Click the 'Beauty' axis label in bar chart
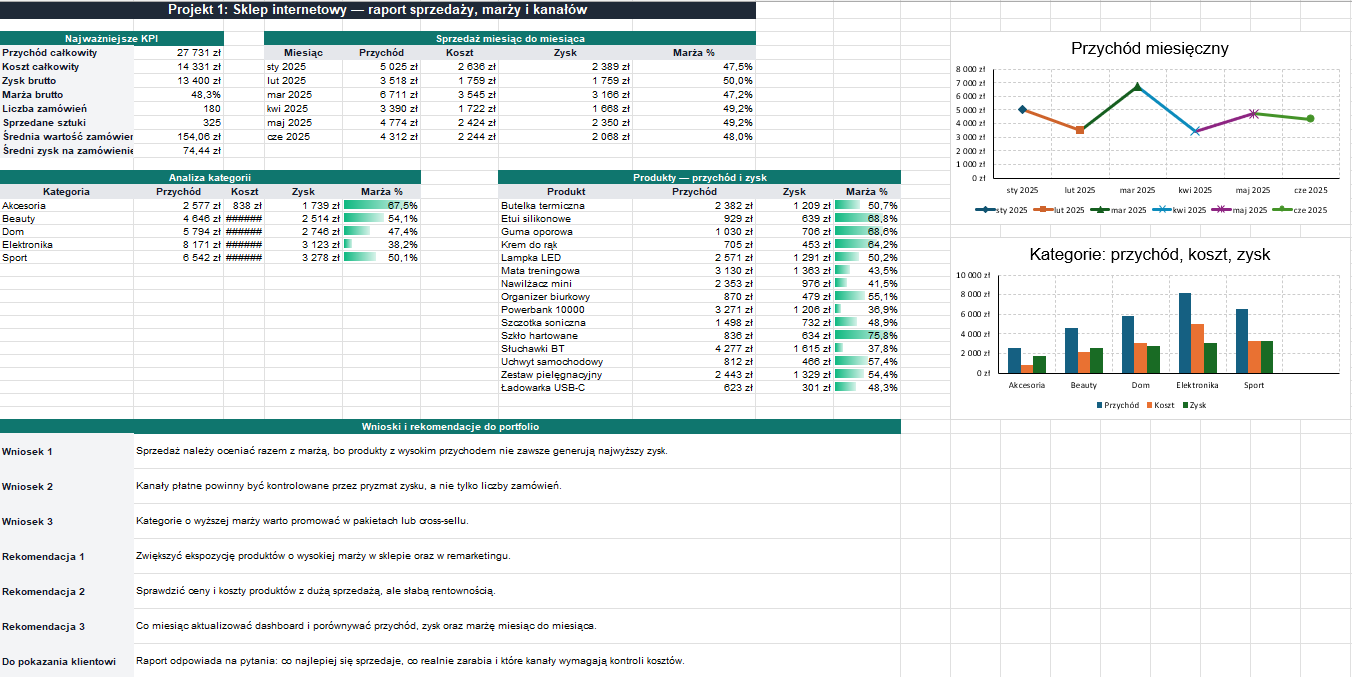The width and height of the screenshot is (1352, 677). (1083, 385)
